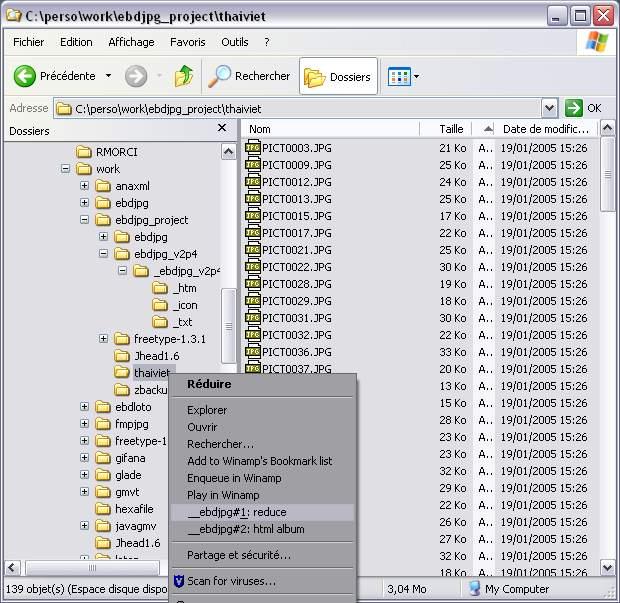Image resolution: width=620 pixels, height=603 pixels.
Task: Select the PICT0028.JPG file icon
Action: pos(253,284)
